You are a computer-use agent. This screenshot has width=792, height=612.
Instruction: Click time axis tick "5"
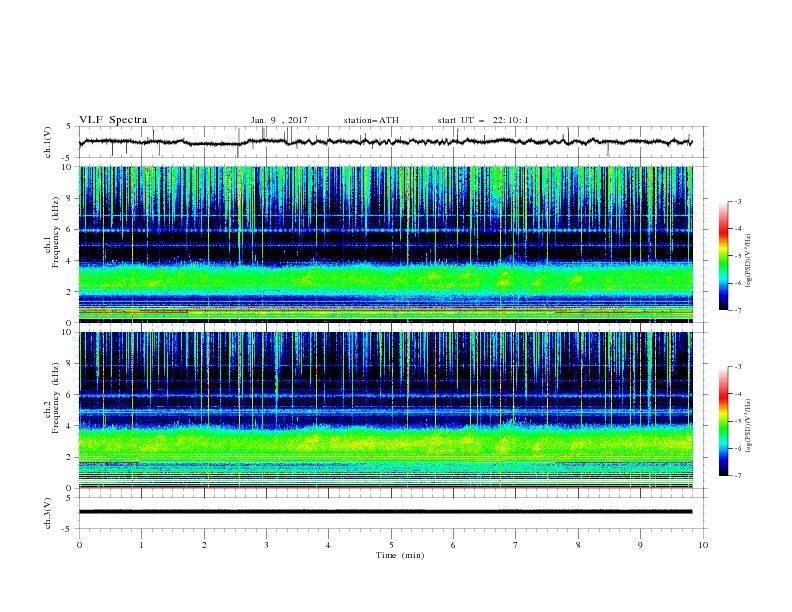point(391,545)
